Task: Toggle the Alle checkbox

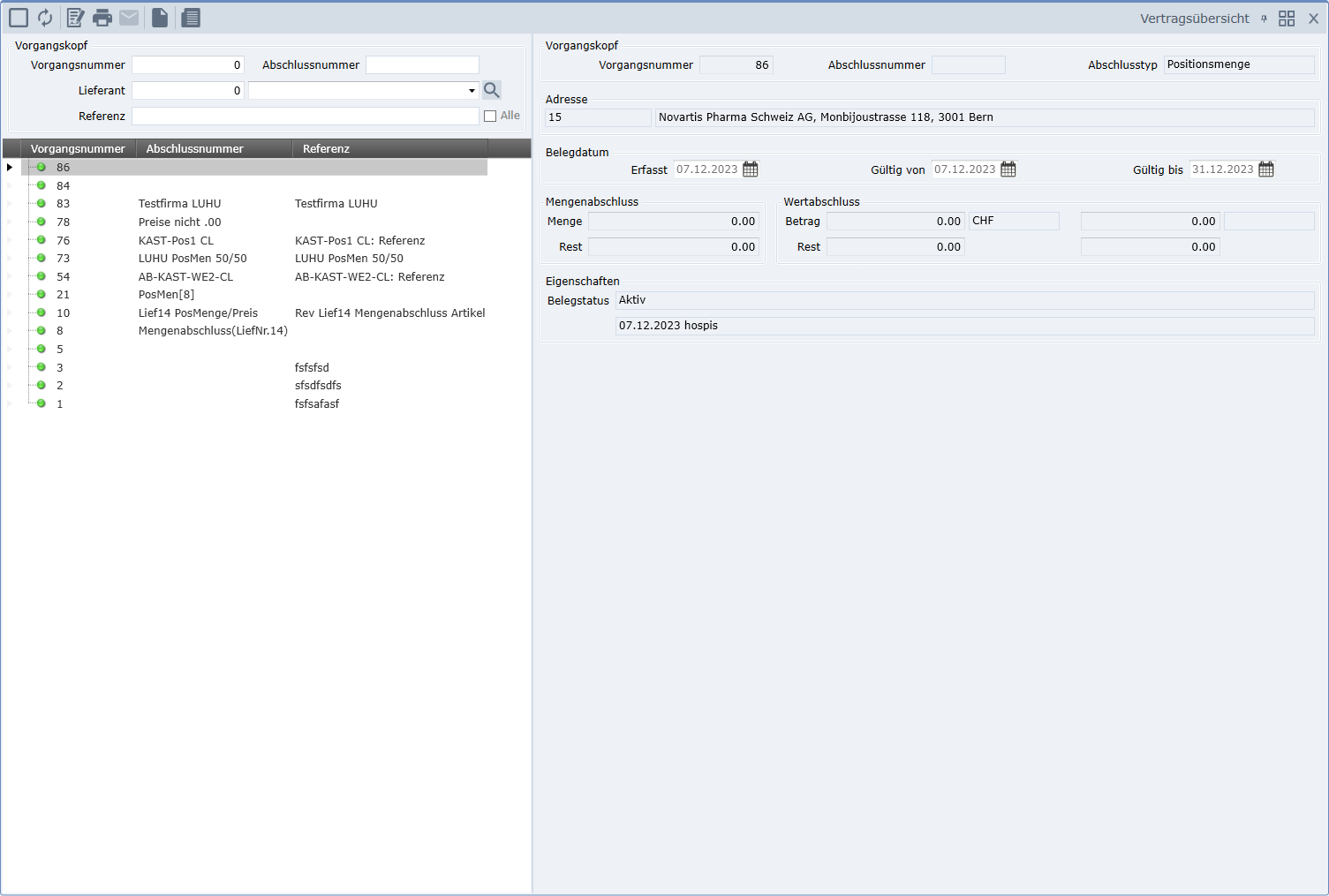Action: pyautogui.click(x=490, y=116)
